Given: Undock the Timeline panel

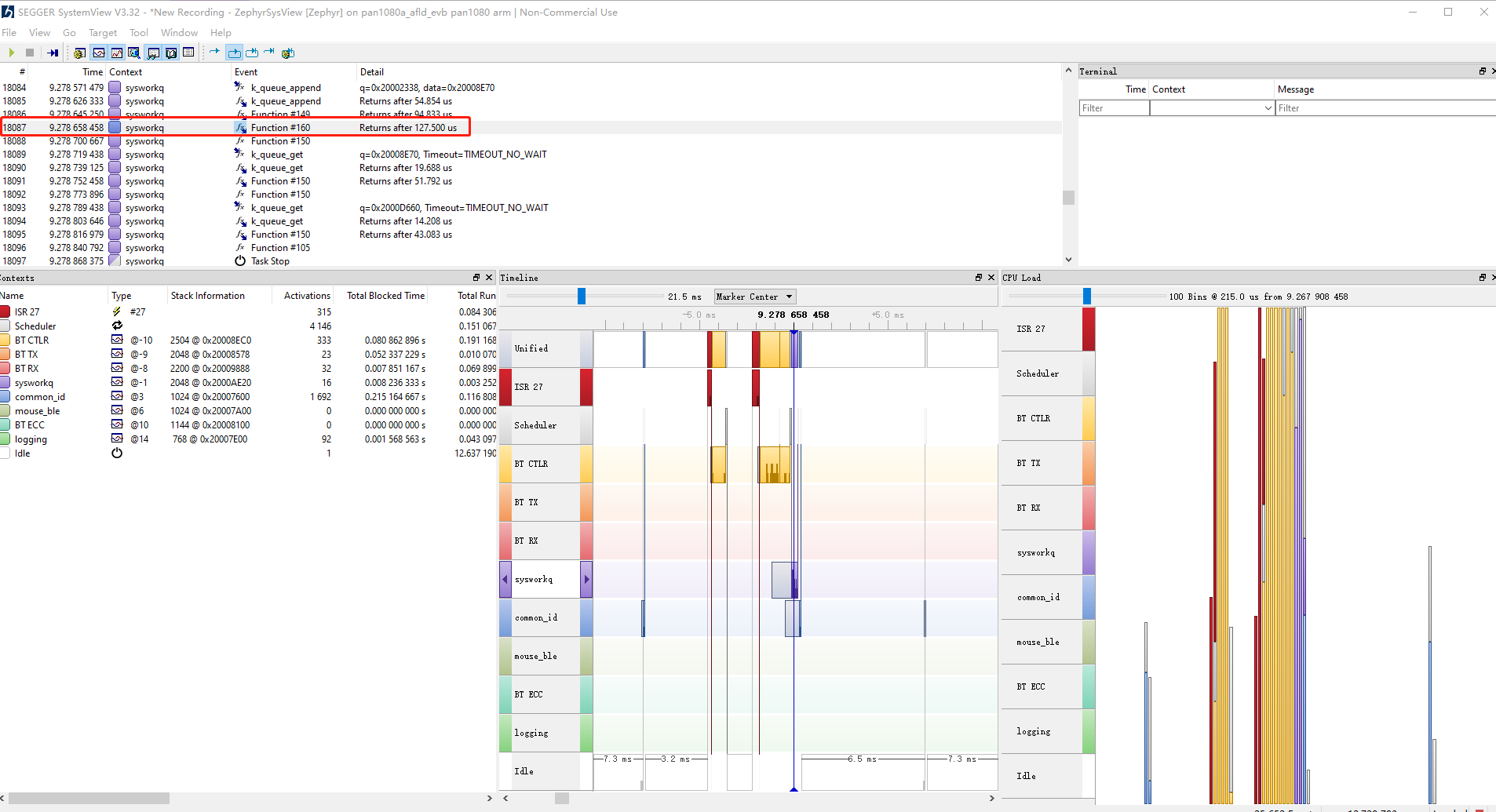Looking at the screenshot, I should pos(979,278).
